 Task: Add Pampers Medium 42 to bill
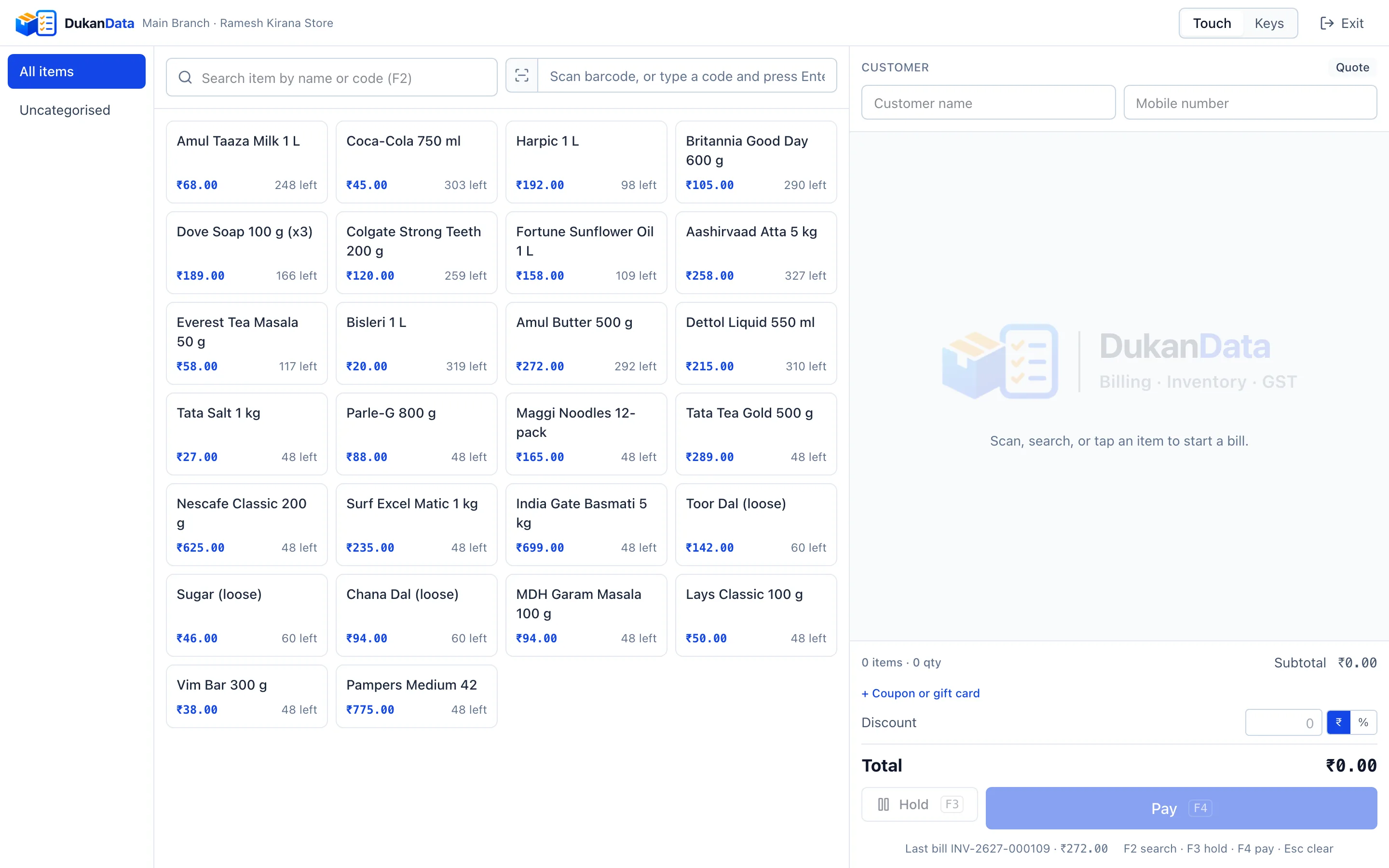(x=416, y=696)
